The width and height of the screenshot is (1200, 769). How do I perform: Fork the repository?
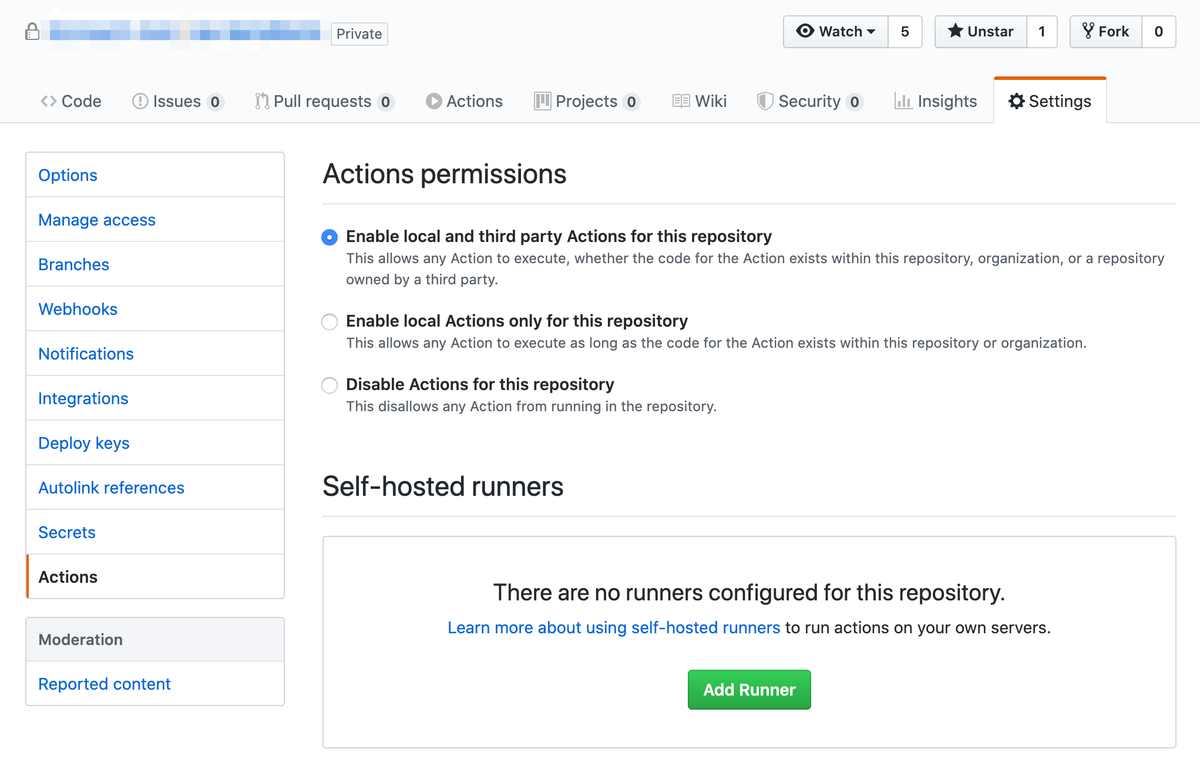[x=1104, y=32]
